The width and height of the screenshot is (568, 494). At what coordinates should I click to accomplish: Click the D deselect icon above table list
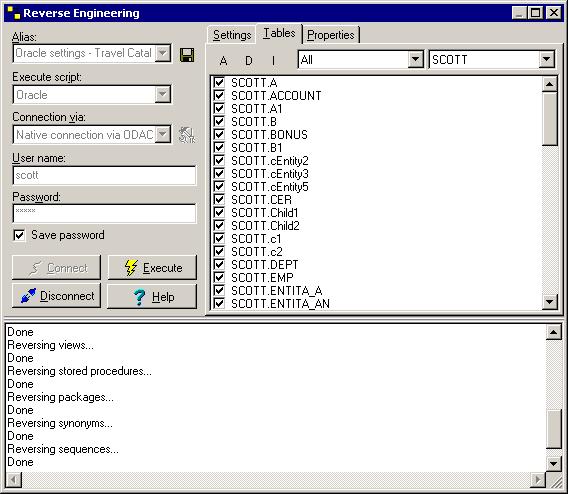tap(248, 60)
